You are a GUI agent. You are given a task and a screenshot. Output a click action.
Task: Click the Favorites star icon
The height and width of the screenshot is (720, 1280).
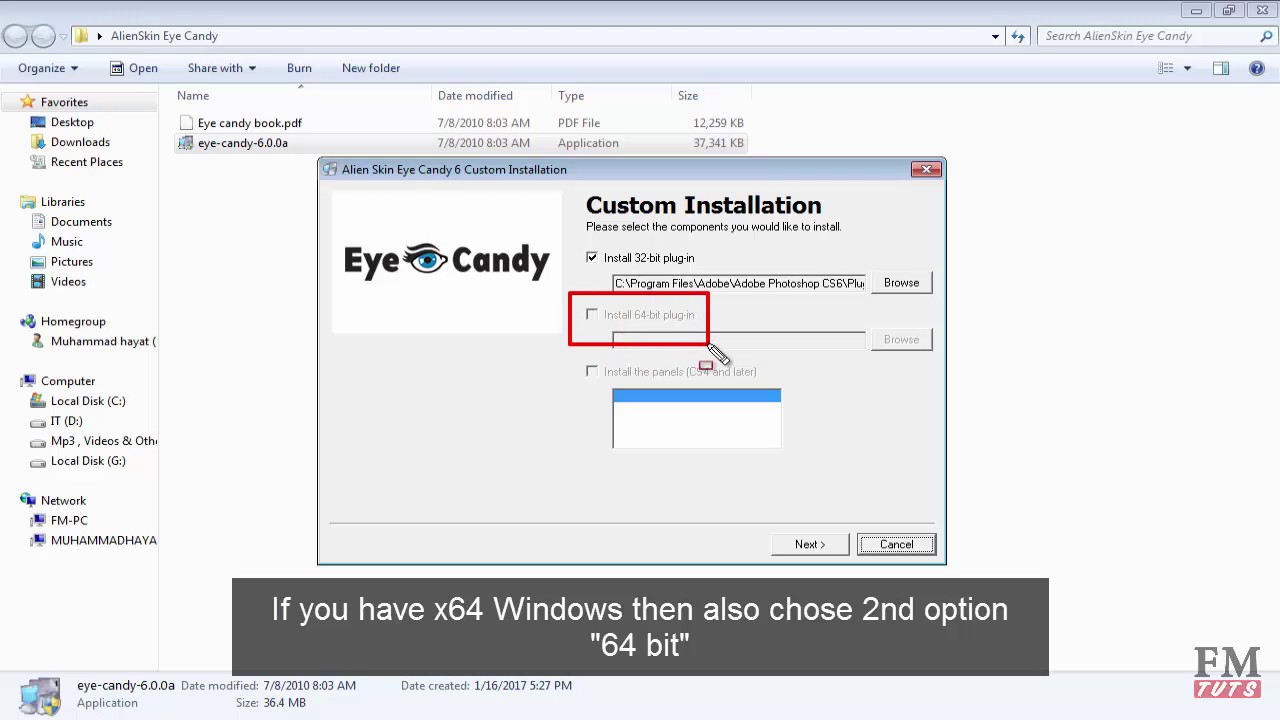coord(28,102)
